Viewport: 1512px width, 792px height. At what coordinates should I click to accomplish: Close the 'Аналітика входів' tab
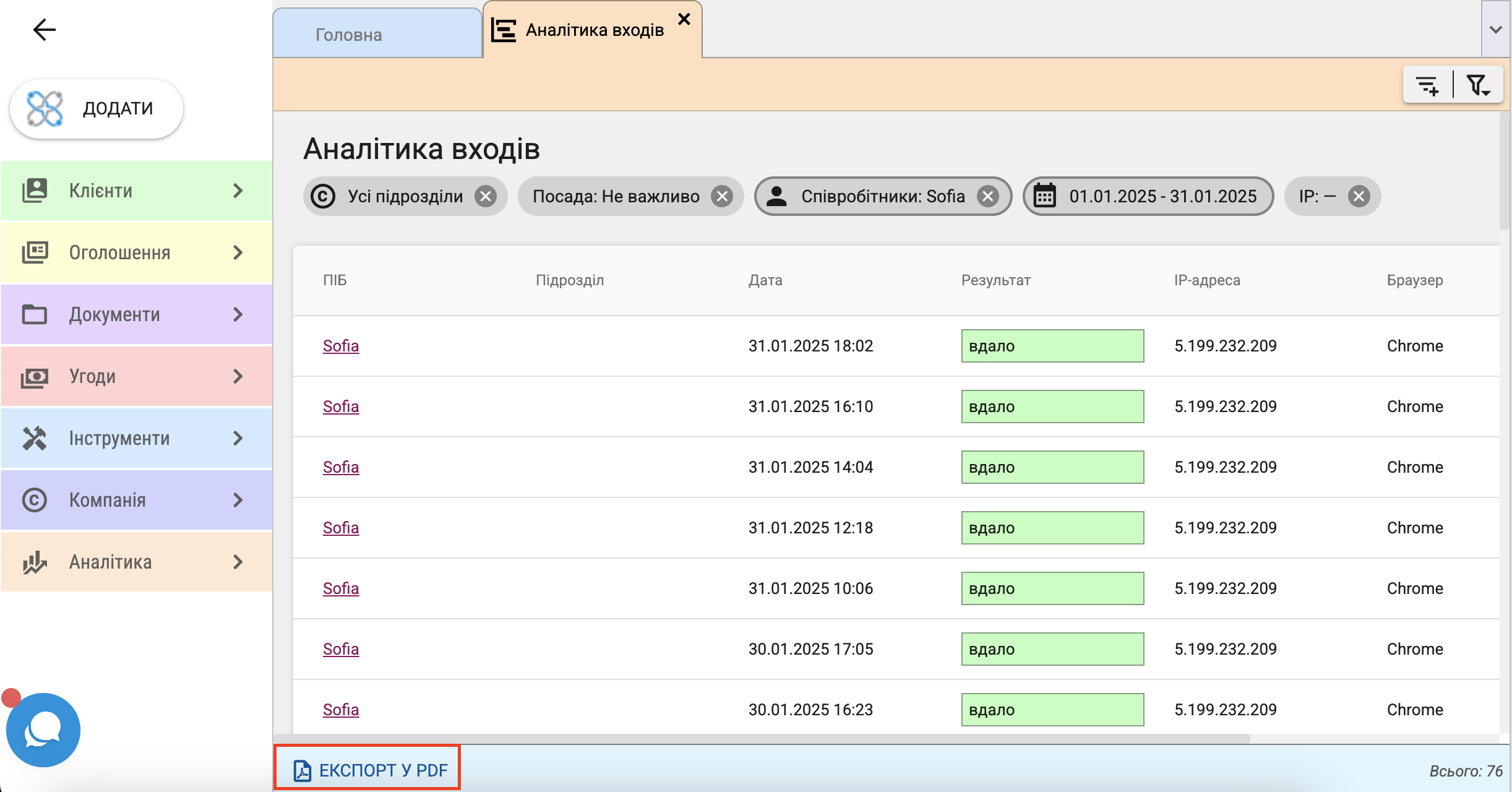click(684, 19)
